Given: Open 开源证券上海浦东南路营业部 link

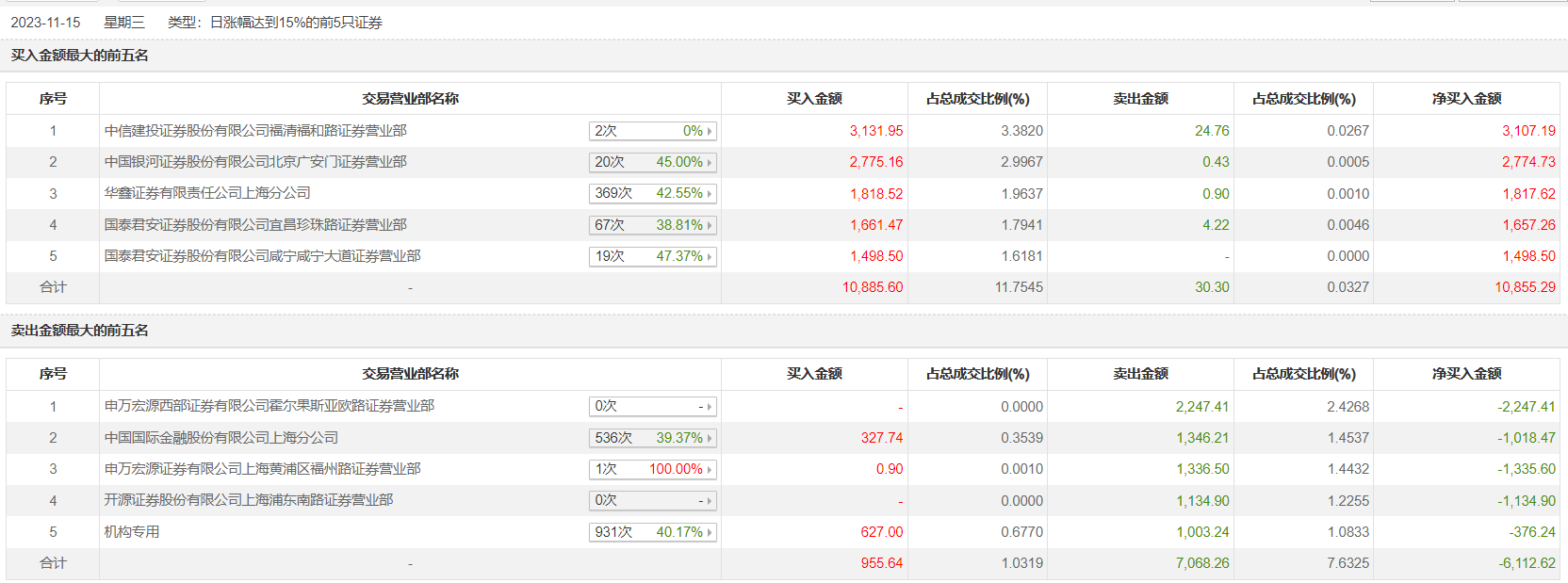Looking at the screenshot, I should tap(249, 500).
